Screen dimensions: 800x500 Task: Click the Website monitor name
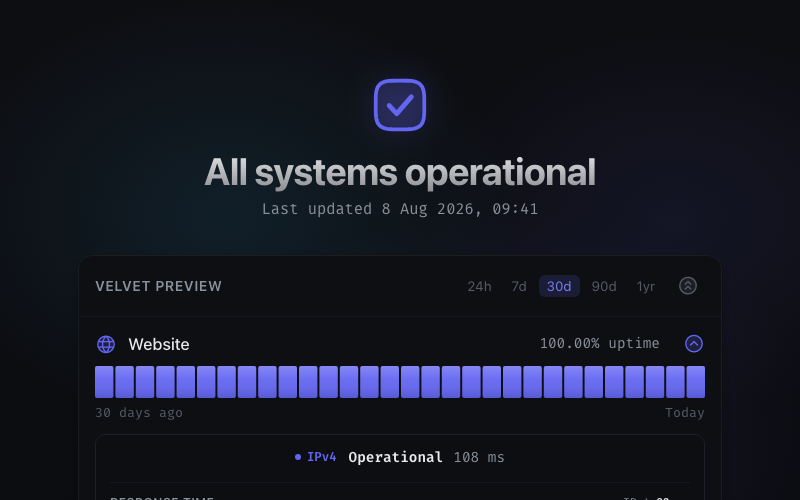[x=159, y=344]
